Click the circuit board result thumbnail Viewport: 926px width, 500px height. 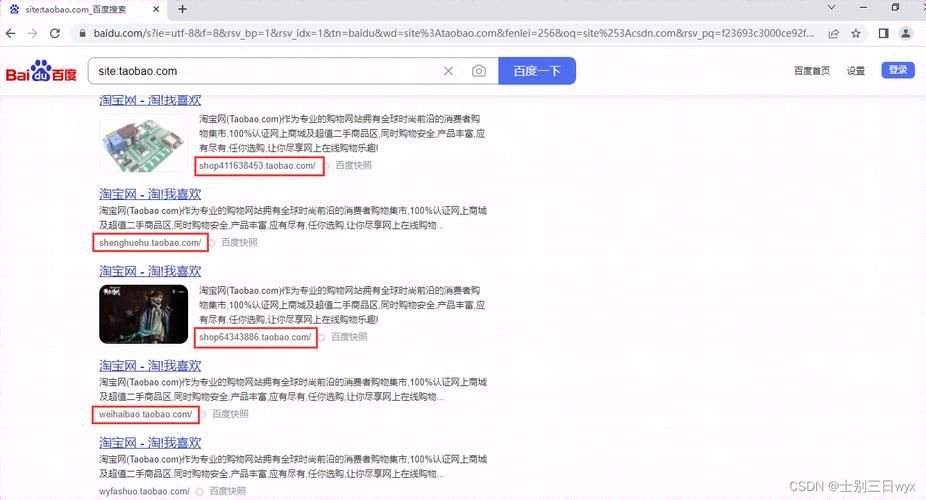coord(143,143)
